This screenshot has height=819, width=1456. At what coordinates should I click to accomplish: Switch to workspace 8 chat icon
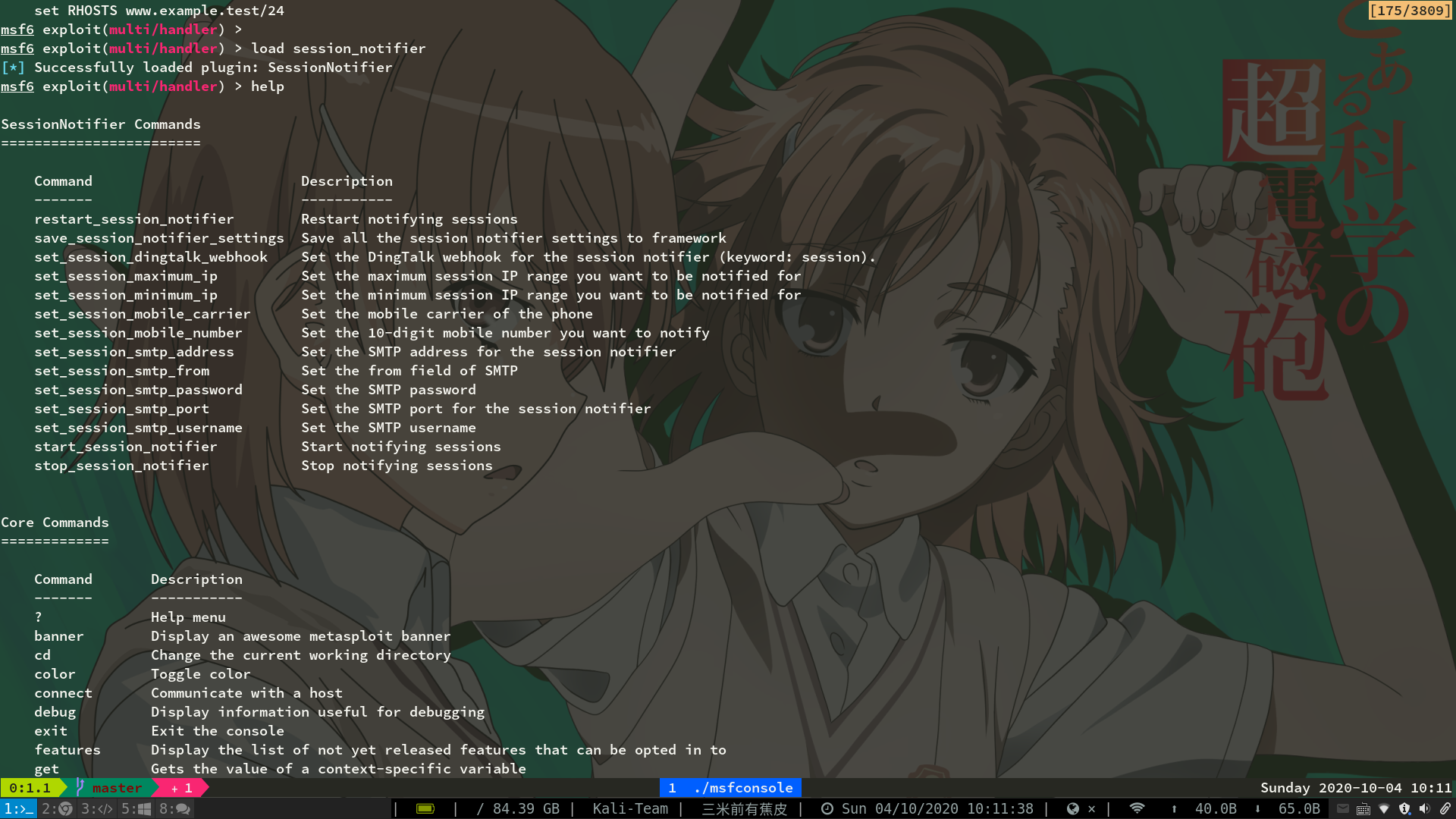pos(174,809)
